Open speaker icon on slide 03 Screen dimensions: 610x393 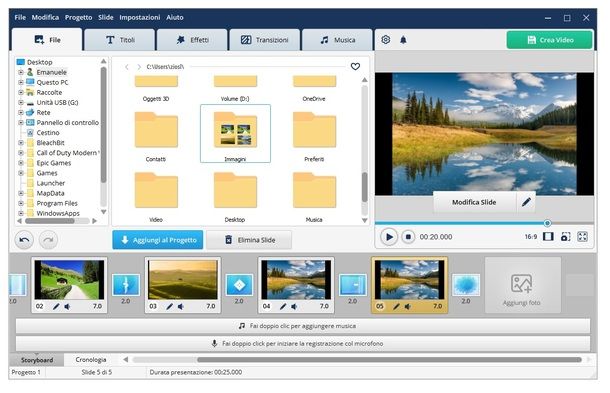tap(181, 307)
